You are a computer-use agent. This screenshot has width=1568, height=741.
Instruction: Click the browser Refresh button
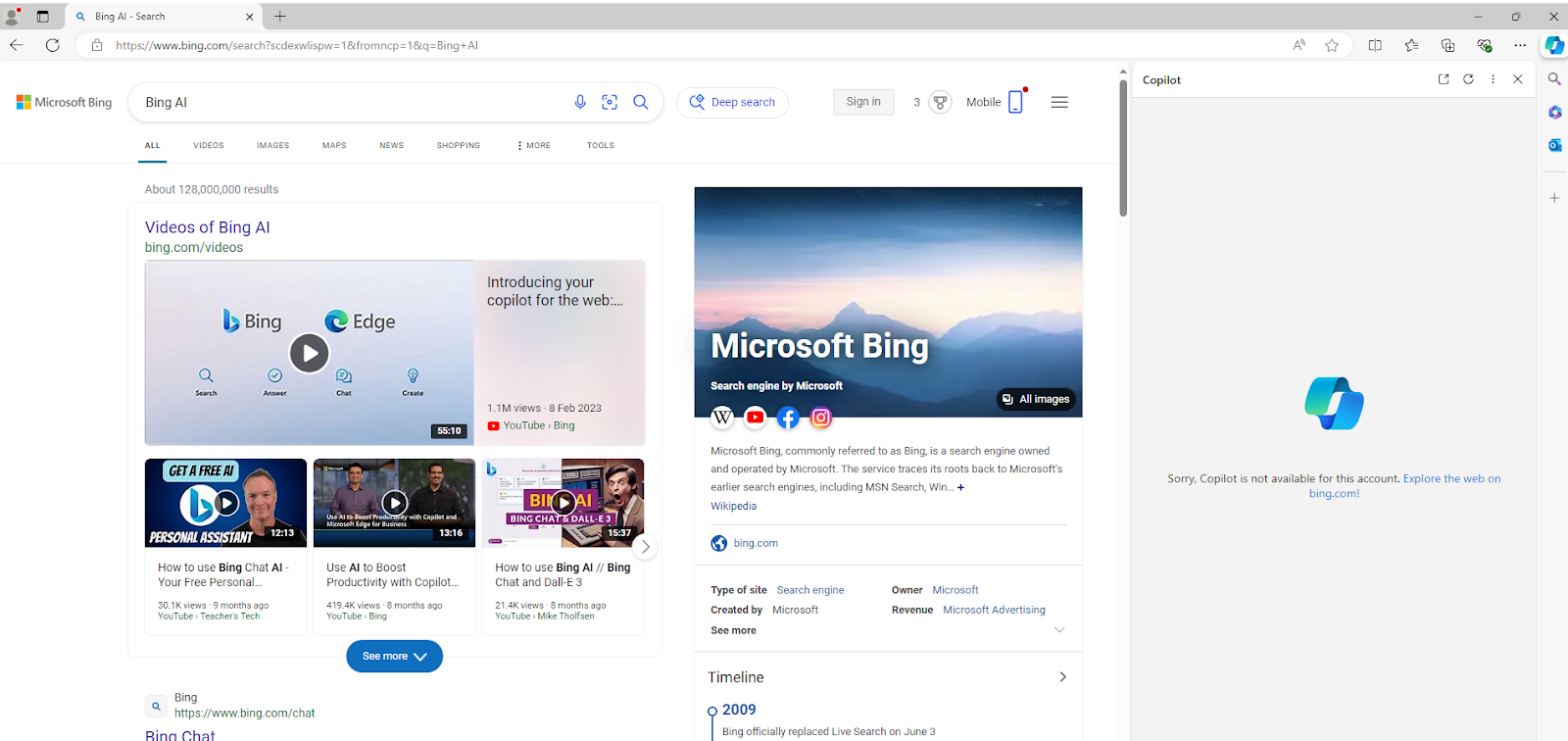click(53, 45)
